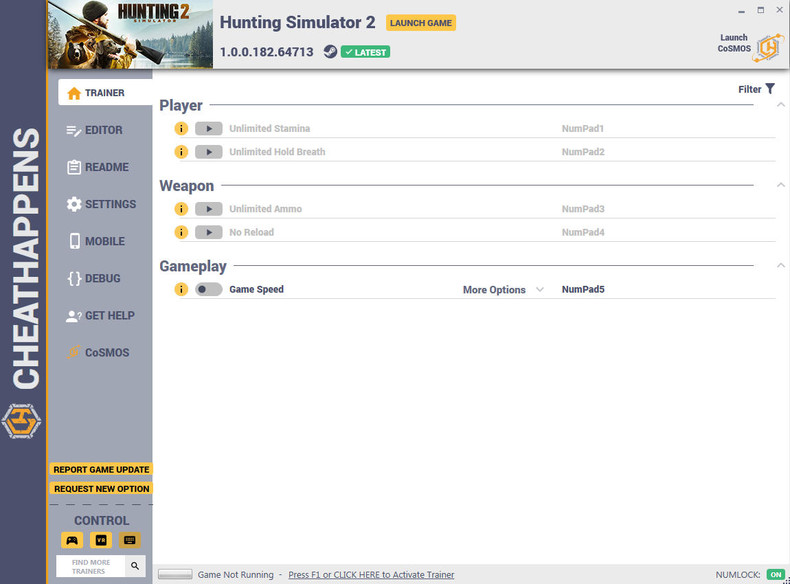The height and width of the screenshot is (584, 790).
Task: Activate Unlimited Ammo cheat
Action: [209, 209]
